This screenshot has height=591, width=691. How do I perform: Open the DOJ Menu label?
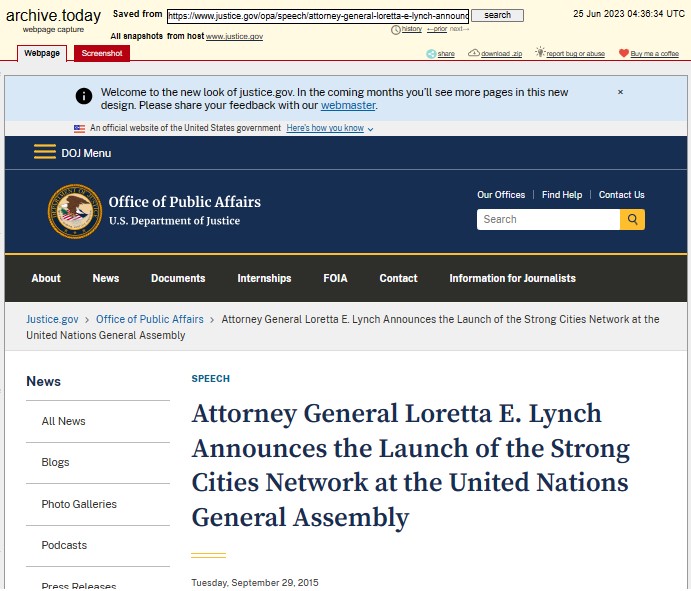point(86,153)
